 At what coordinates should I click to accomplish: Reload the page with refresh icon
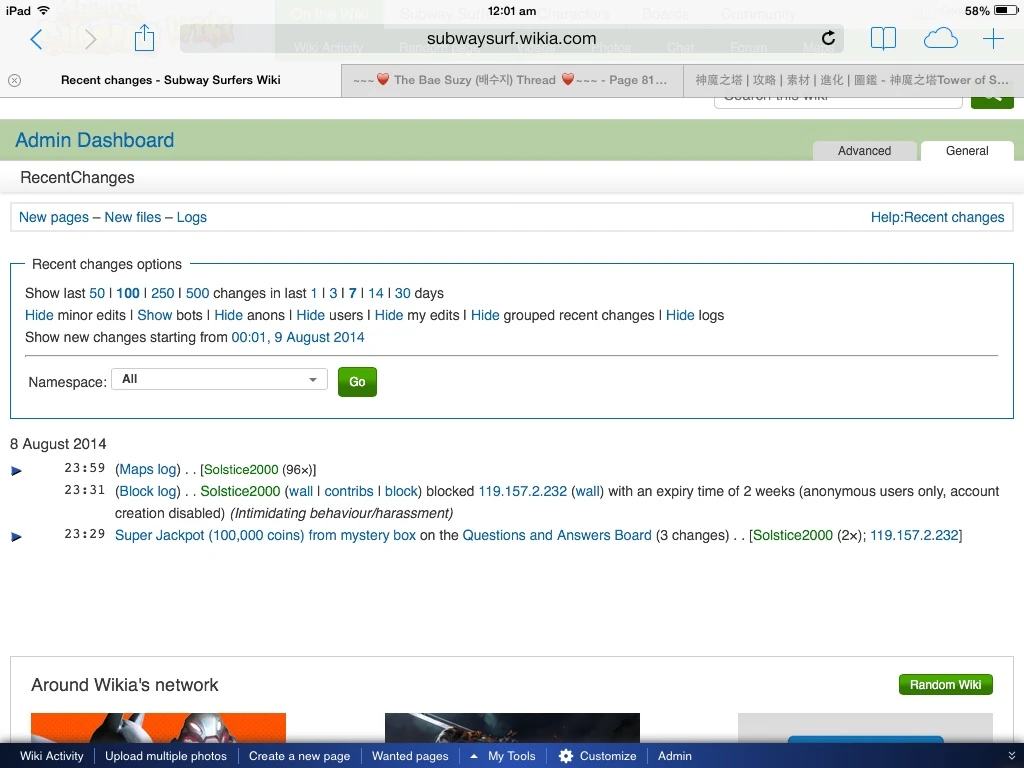[828, 38]
